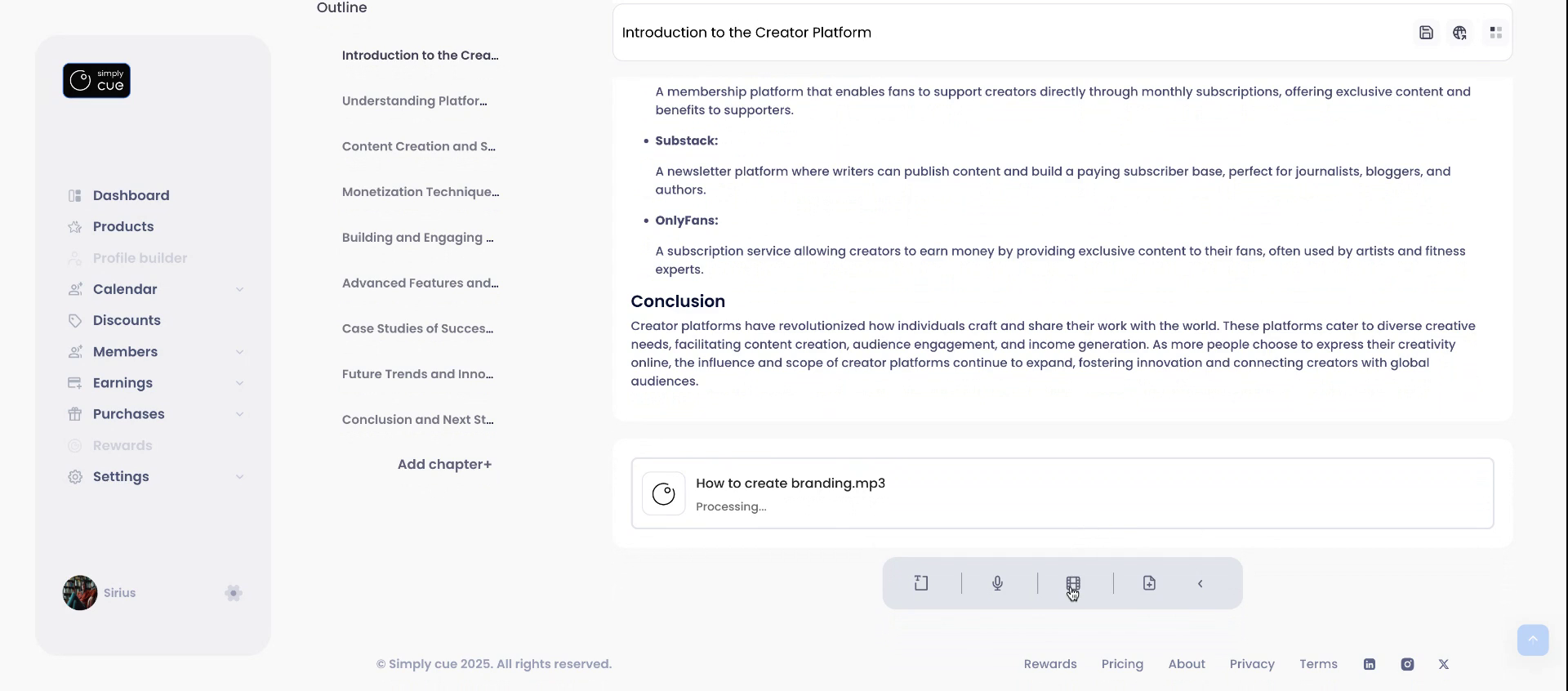
Task: Open the grid view icon
Action: pyautogui.click(x=1496, y=33)
